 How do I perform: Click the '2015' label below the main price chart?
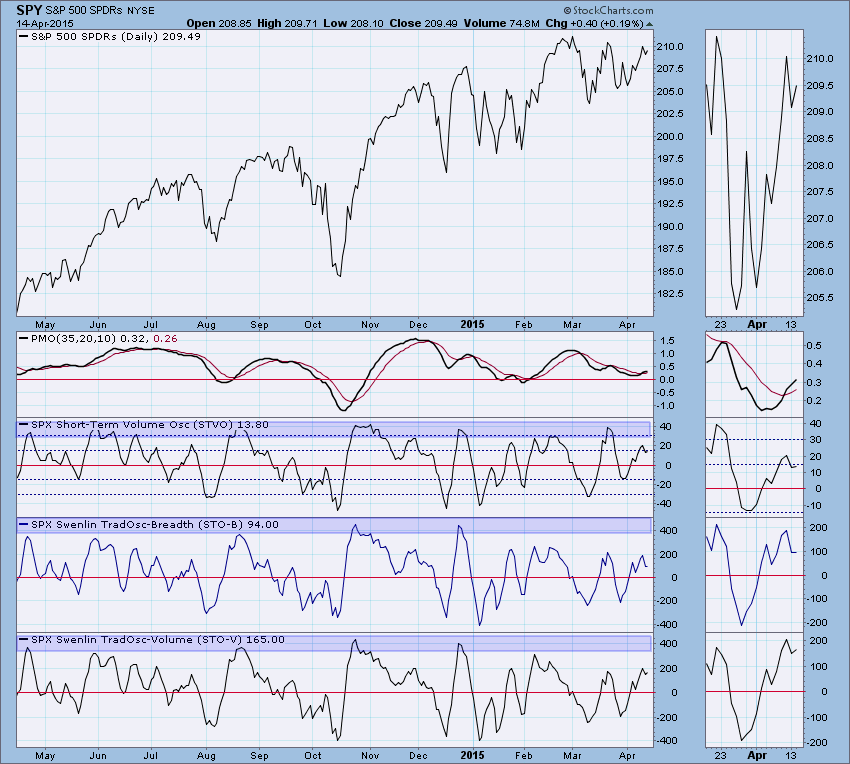tap(472, 324)
